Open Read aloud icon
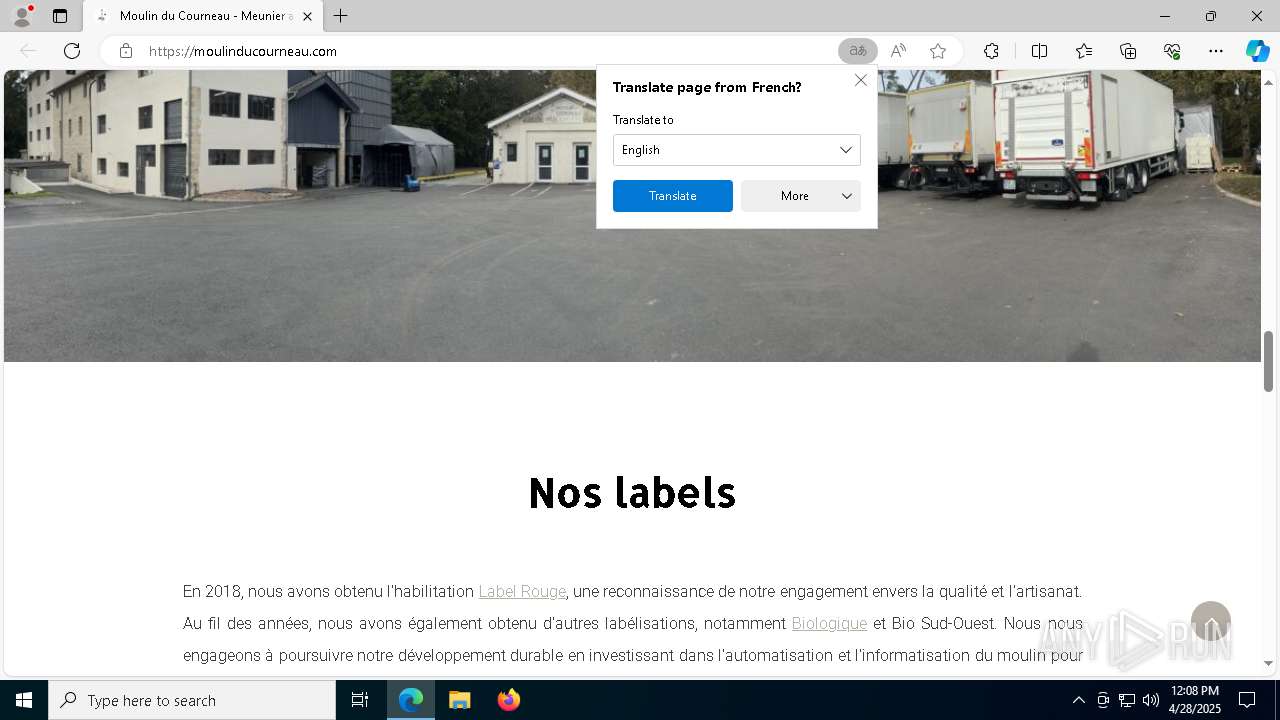The width and height of the screenshot is (1280, 720). [898, 51]
